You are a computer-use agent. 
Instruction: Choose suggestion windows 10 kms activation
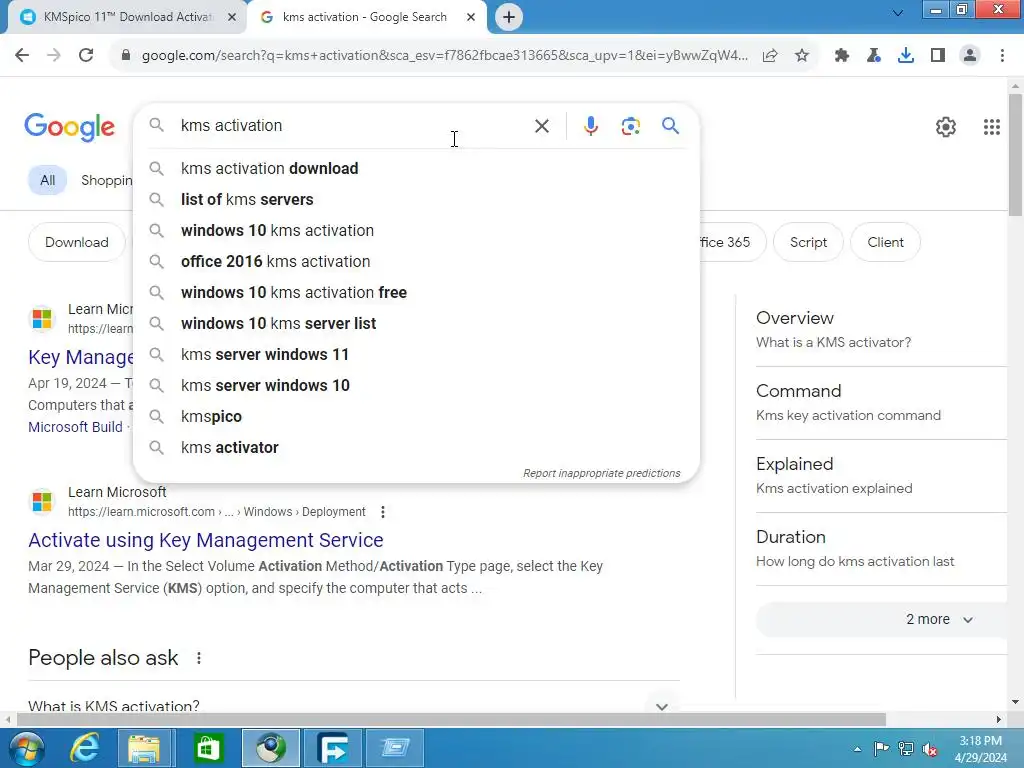(x=416, y=231)
